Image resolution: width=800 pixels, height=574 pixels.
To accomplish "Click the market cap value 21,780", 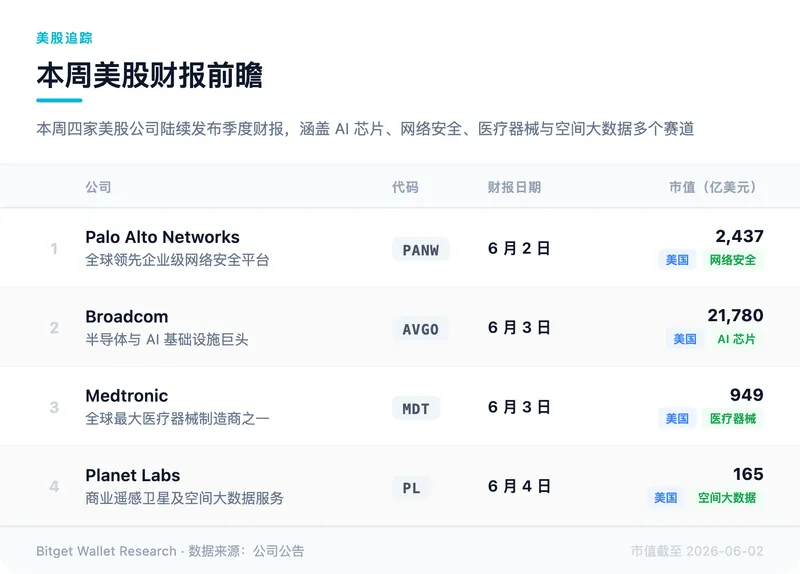I will pyautogui.click(x=735, y=315).
